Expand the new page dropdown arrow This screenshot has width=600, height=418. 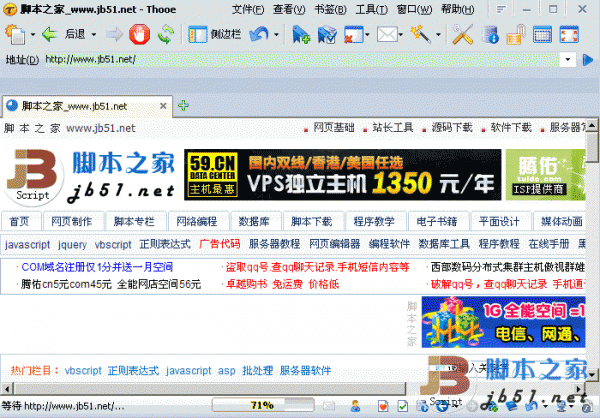pos(33,34)
